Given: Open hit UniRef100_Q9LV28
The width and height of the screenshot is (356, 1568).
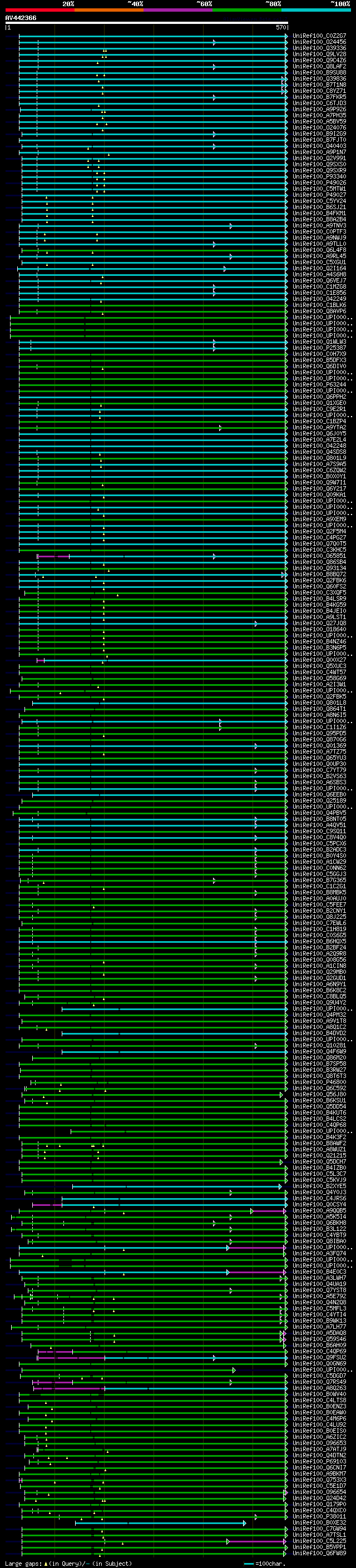Looking at the screenshot, I should 319,54.
